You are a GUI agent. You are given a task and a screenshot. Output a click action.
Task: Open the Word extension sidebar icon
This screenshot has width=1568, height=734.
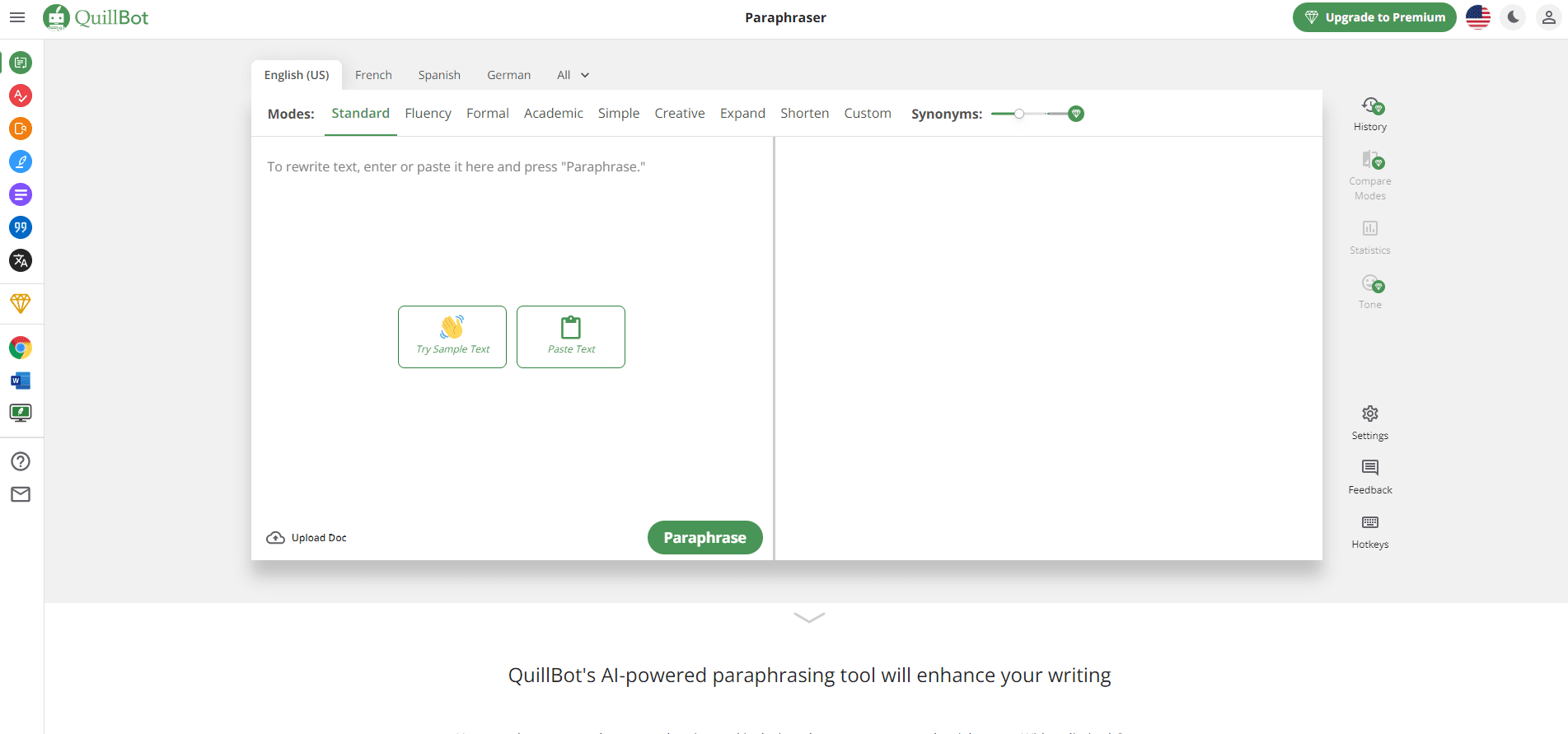coord(21,381)
